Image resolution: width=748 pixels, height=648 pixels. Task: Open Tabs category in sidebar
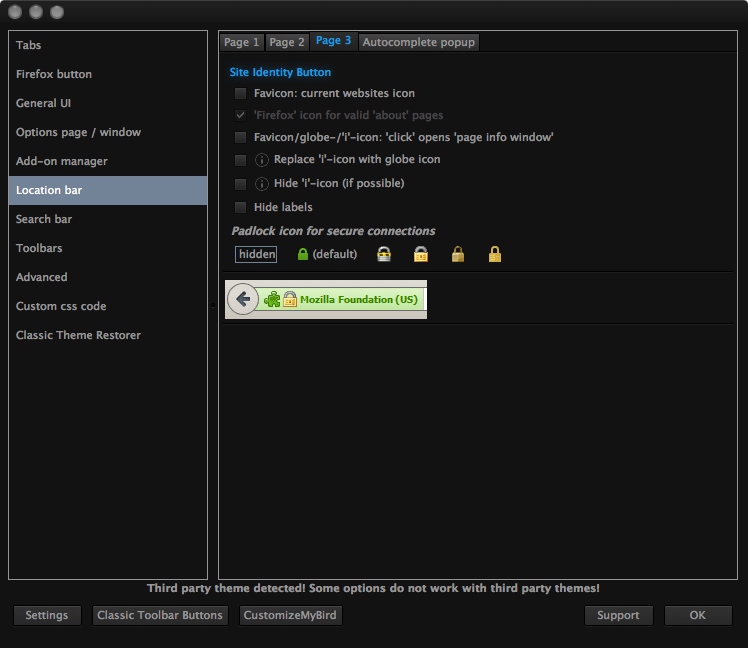coord(108,45)
